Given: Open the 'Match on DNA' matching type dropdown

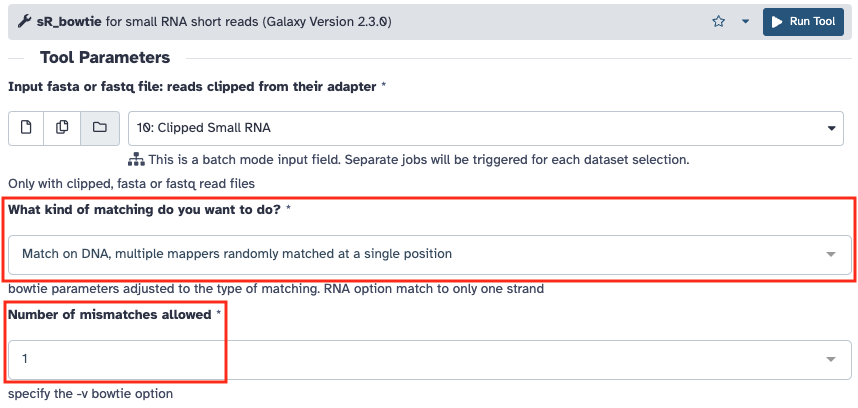Looking at the screenshot, I should tap(420, 254).
